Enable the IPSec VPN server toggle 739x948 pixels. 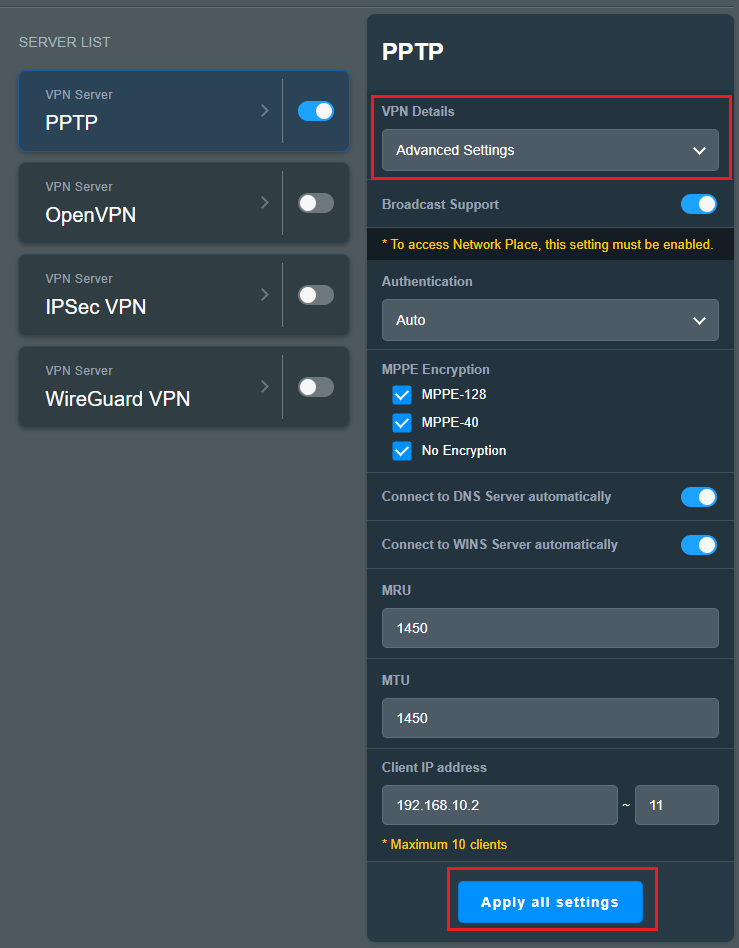316,295
